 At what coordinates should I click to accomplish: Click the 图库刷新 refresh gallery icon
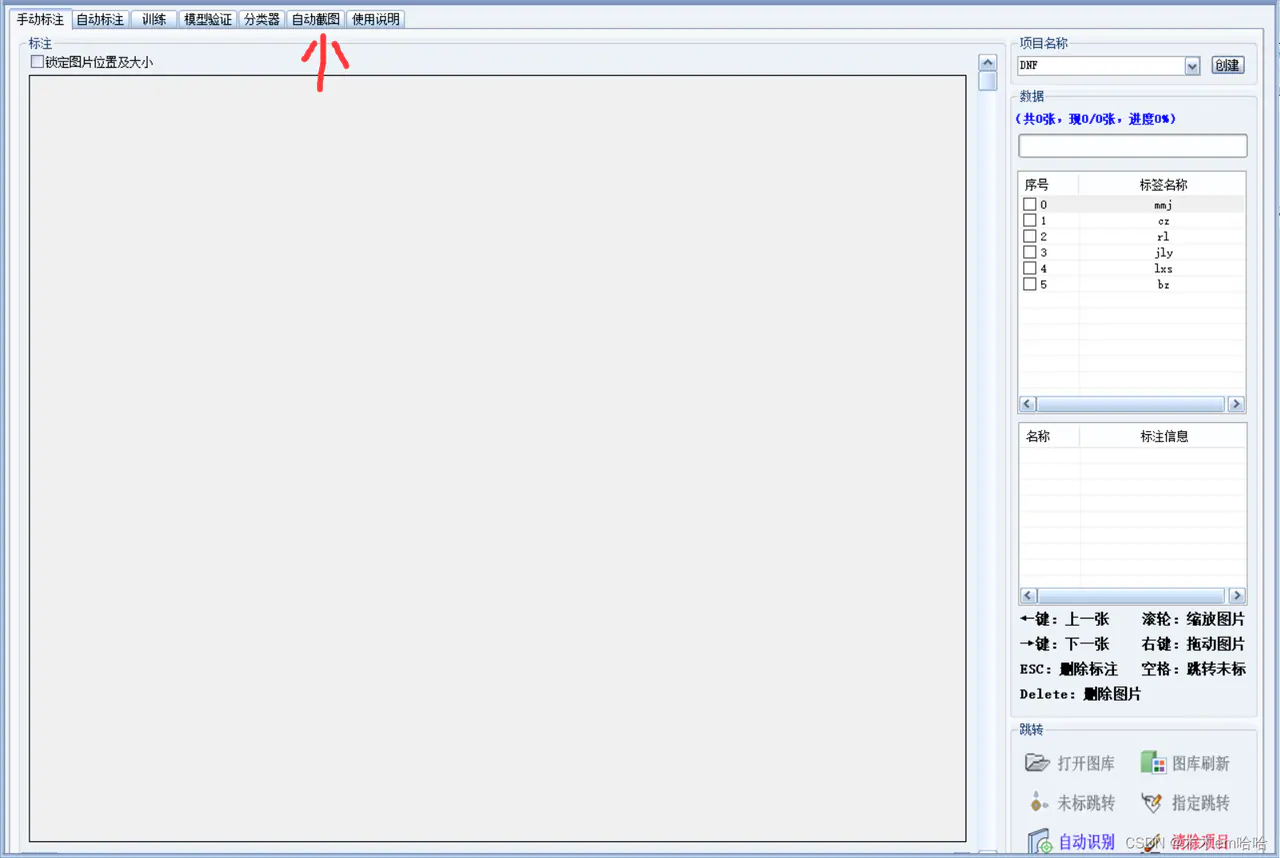(1154, 763)
